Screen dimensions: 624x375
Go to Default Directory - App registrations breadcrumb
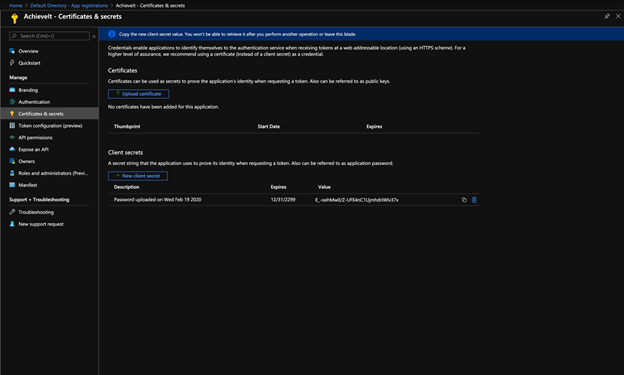pos(69,6)
